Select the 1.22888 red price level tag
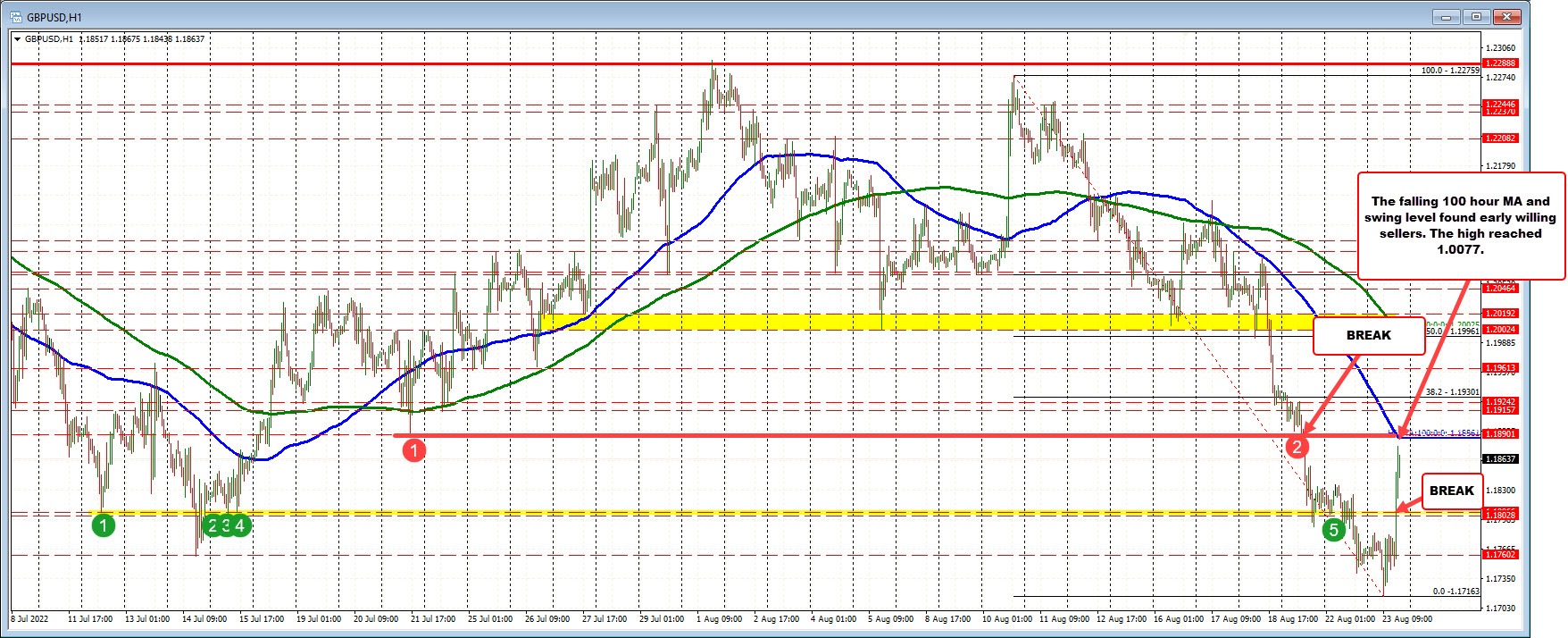The height and width of the screenshot is (638, 1568). click(x=1499, y=63)
